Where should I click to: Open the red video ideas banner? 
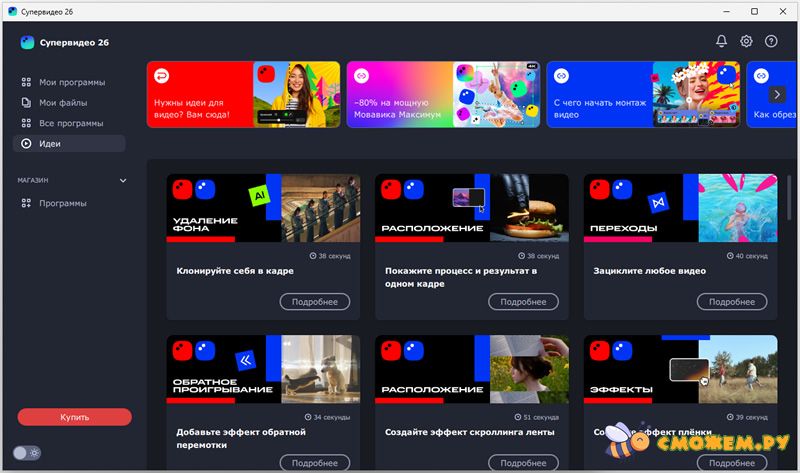(x=243, y=95)
